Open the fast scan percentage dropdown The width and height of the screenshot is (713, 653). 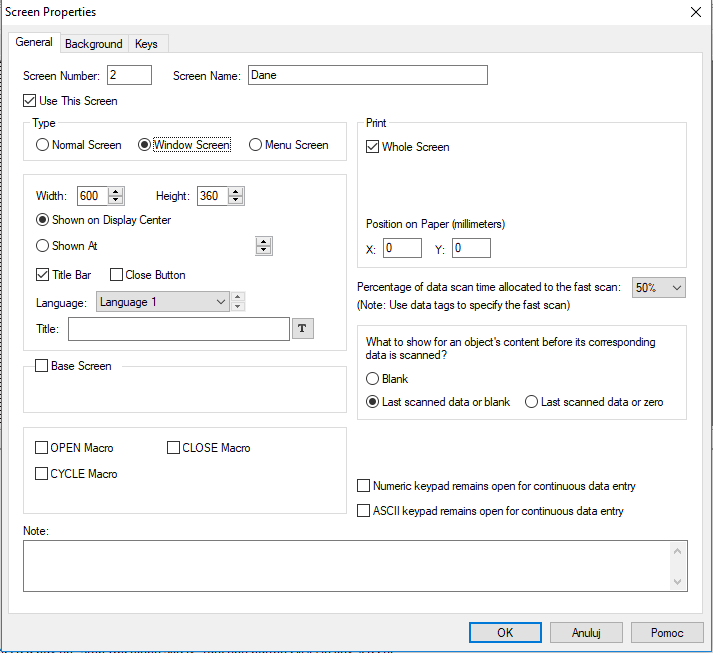[658, 287]
